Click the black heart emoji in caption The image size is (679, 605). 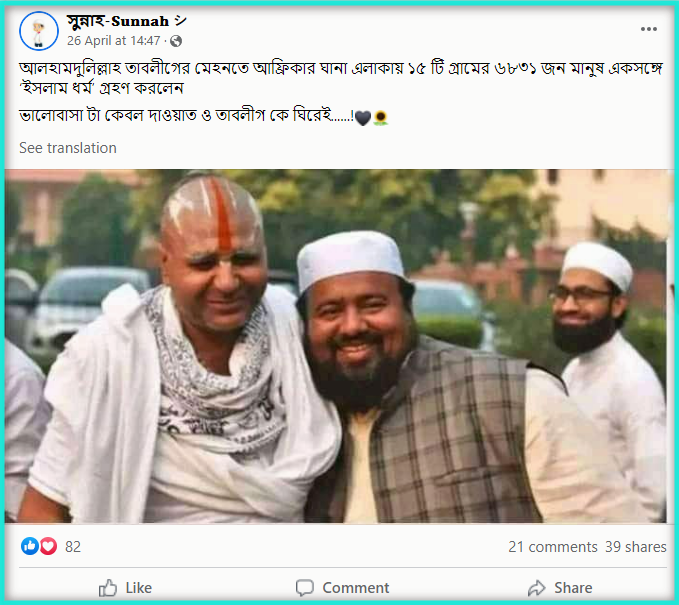coord(362,118)
